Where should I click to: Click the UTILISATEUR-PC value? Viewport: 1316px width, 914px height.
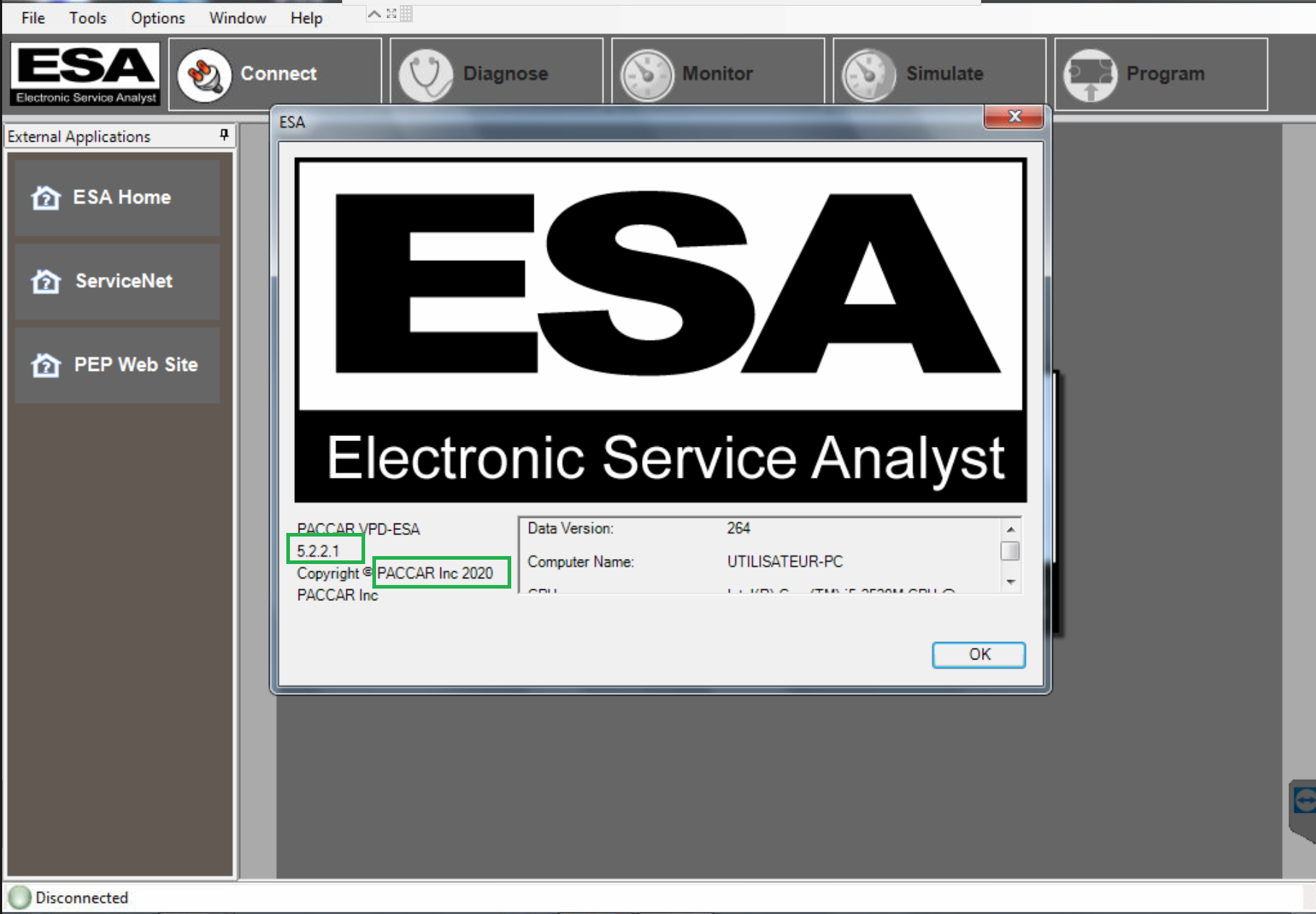coord(785,562)
